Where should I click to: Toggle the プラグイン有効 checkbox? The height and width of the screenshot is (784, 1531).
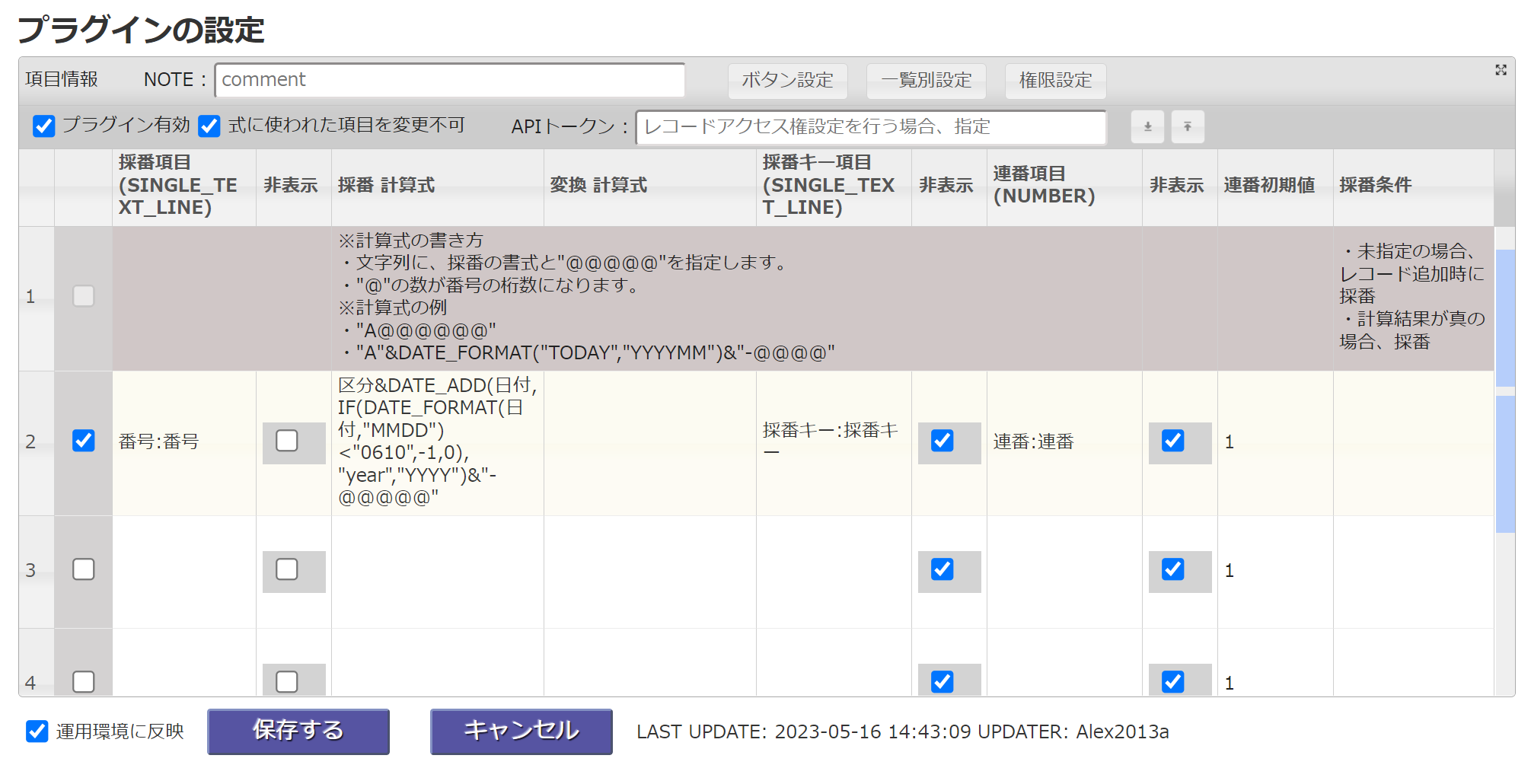tap(44, 126)
